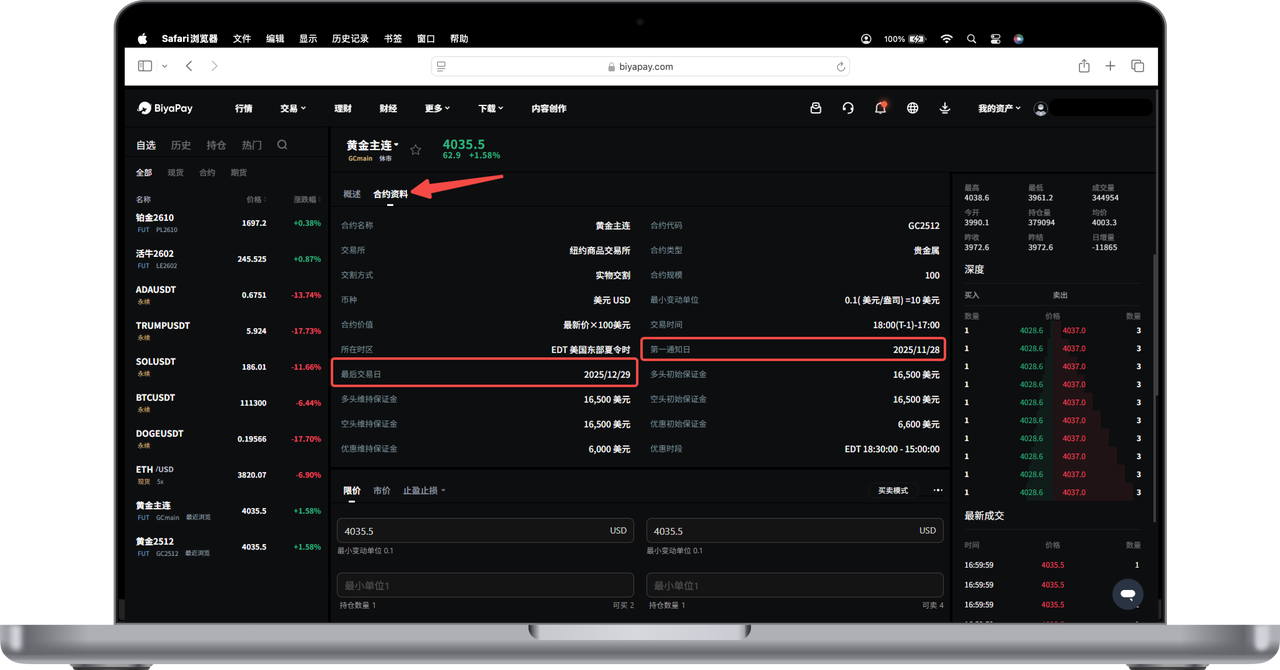Open the 黄金主连 contract selector dropdown

372,146
